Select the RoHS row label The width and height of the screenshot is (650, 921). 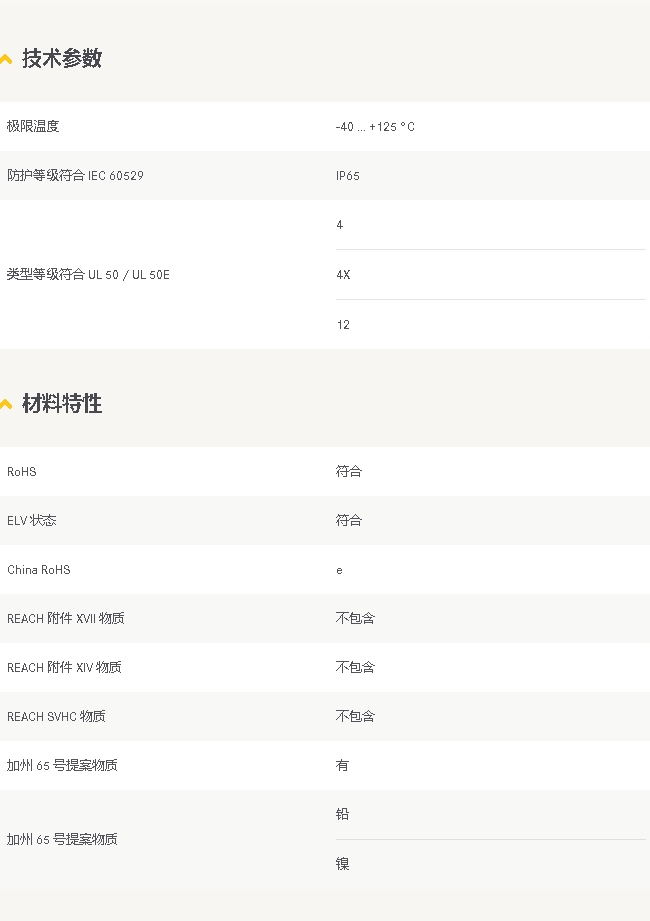click(22, 472)
